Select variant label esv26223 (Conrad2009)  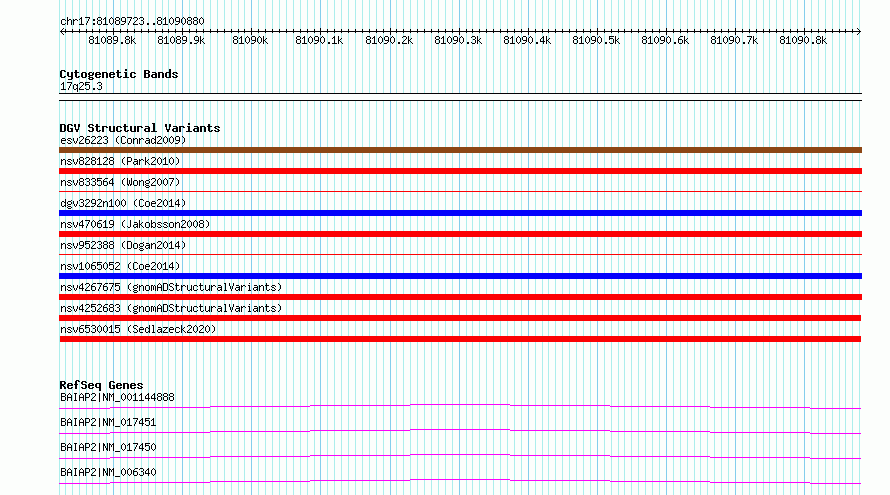(x=123, y=140)
